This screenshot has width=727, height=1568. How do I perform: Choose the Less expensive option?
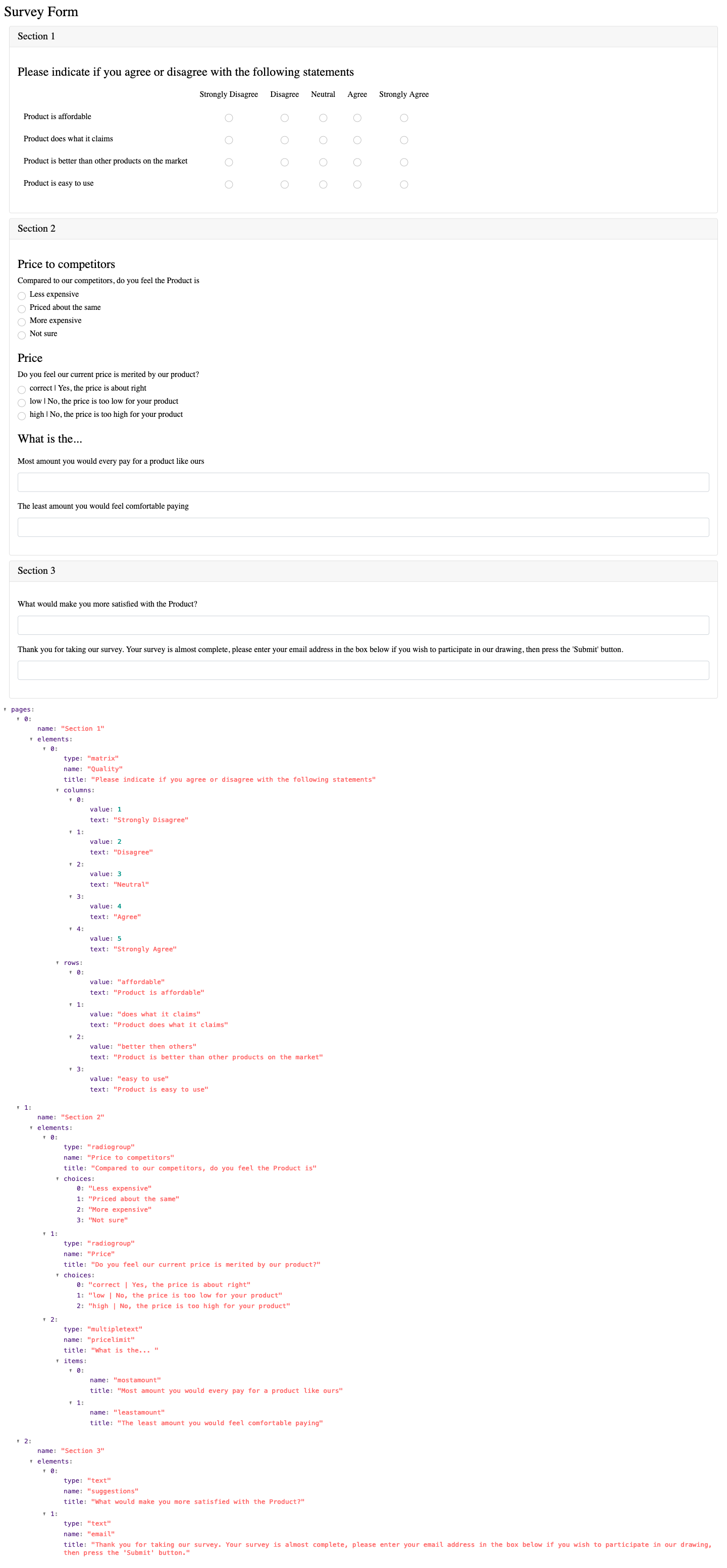[x=22, y=296]
